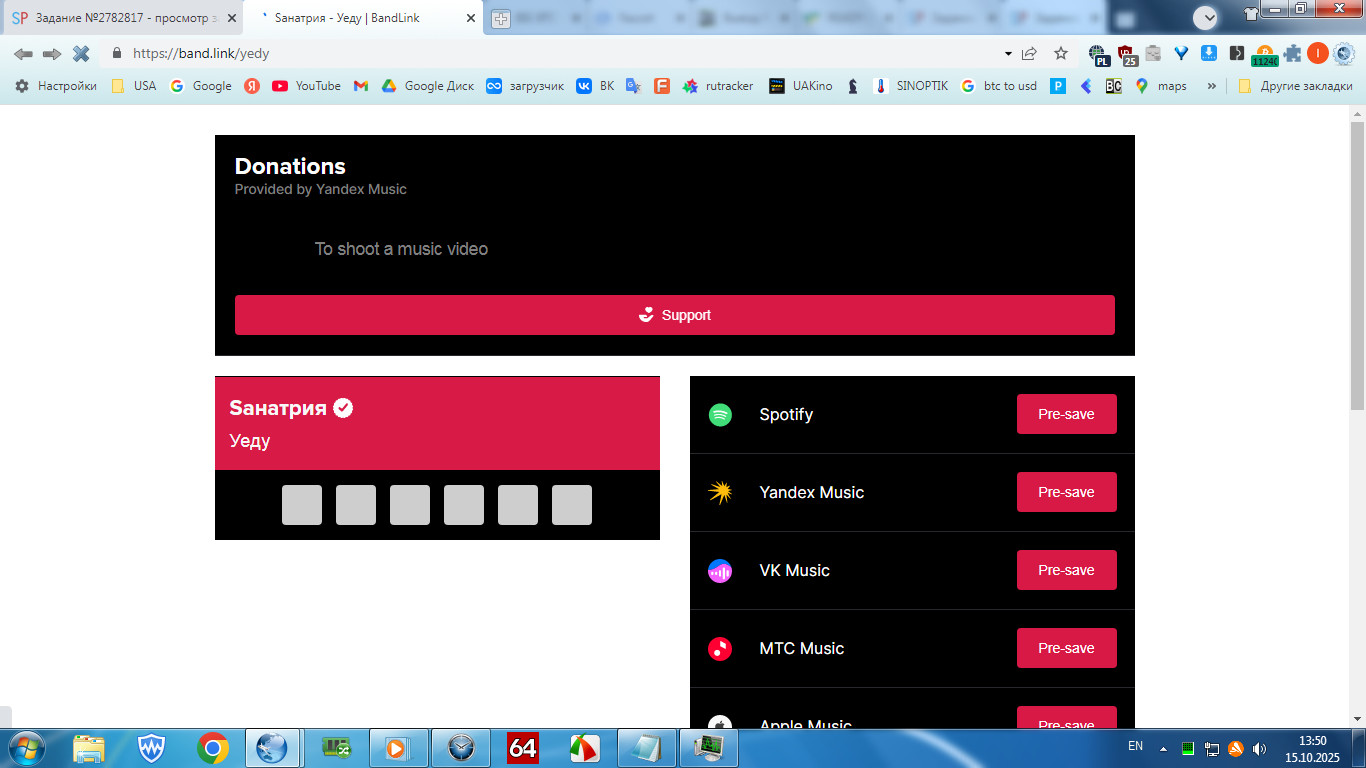Click the forward arrow in browser toolbar
Image resolution: width=1366 pixels, height=768 pixels.
(x=52, y=54)
